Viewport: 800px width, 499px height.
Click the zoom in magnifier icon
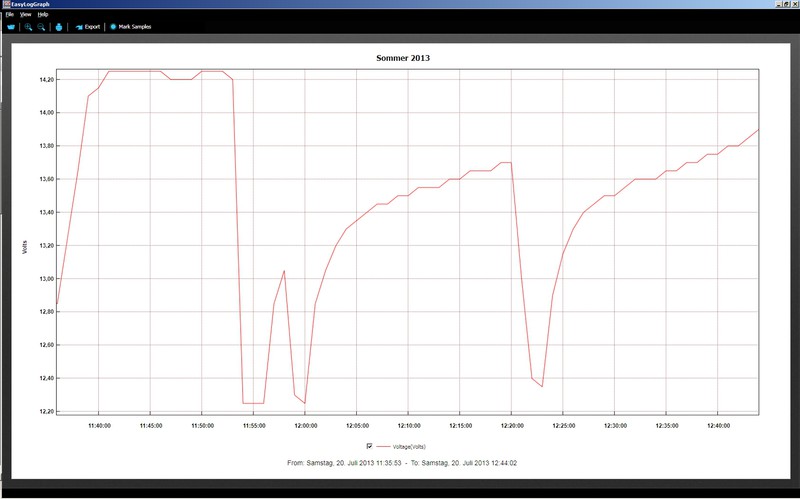pos(29,27)
